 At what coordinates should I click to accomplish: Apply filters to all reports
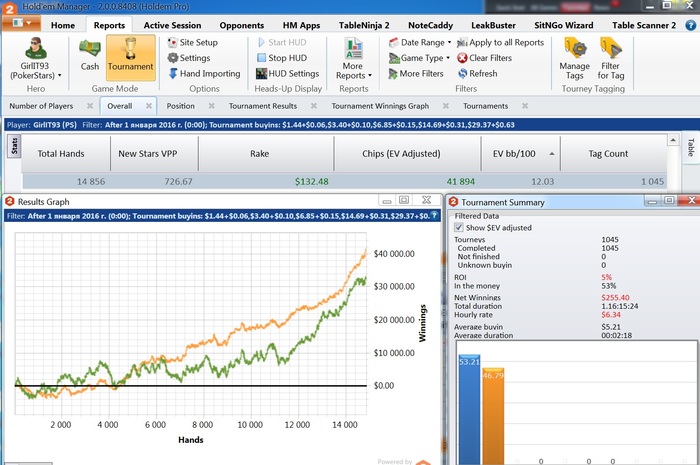coord(500,42)
